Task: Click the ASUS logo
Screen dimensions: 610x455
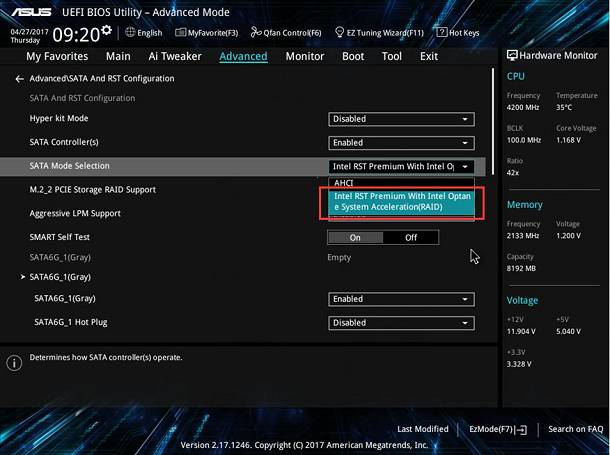Action: 31,12
